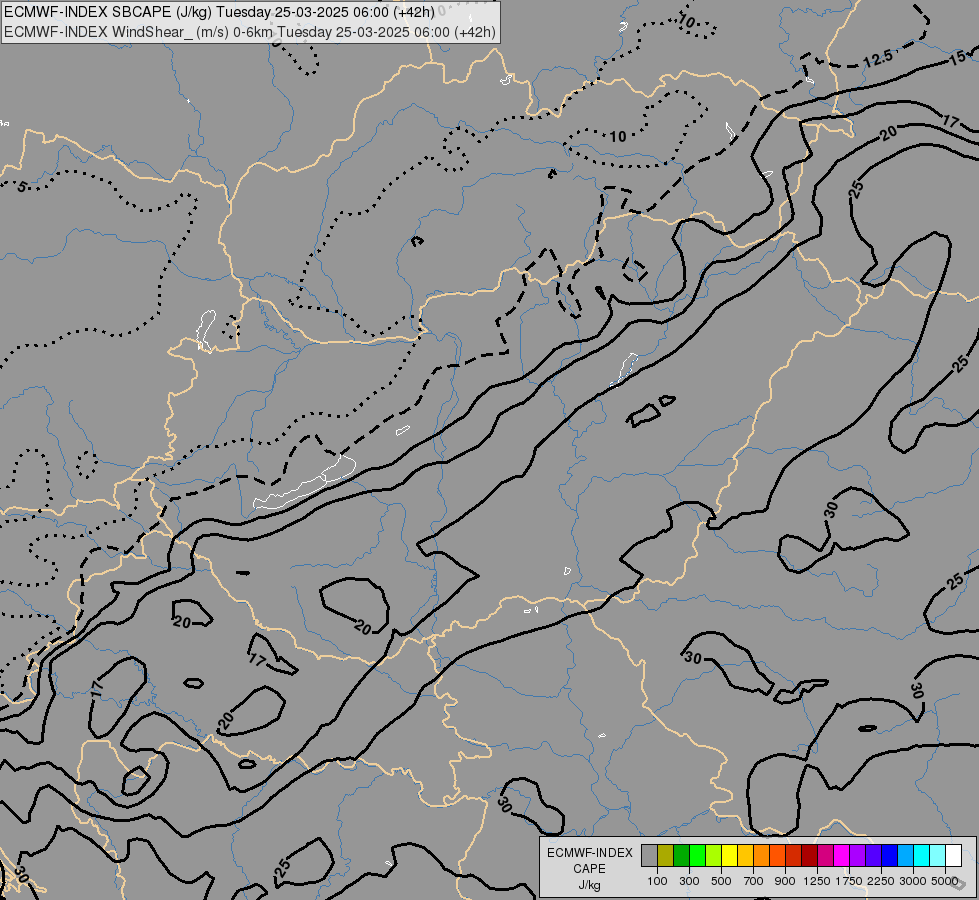Select the dark green legend swatch
This screenshot has width=979, height=900.
click(682, 855)
